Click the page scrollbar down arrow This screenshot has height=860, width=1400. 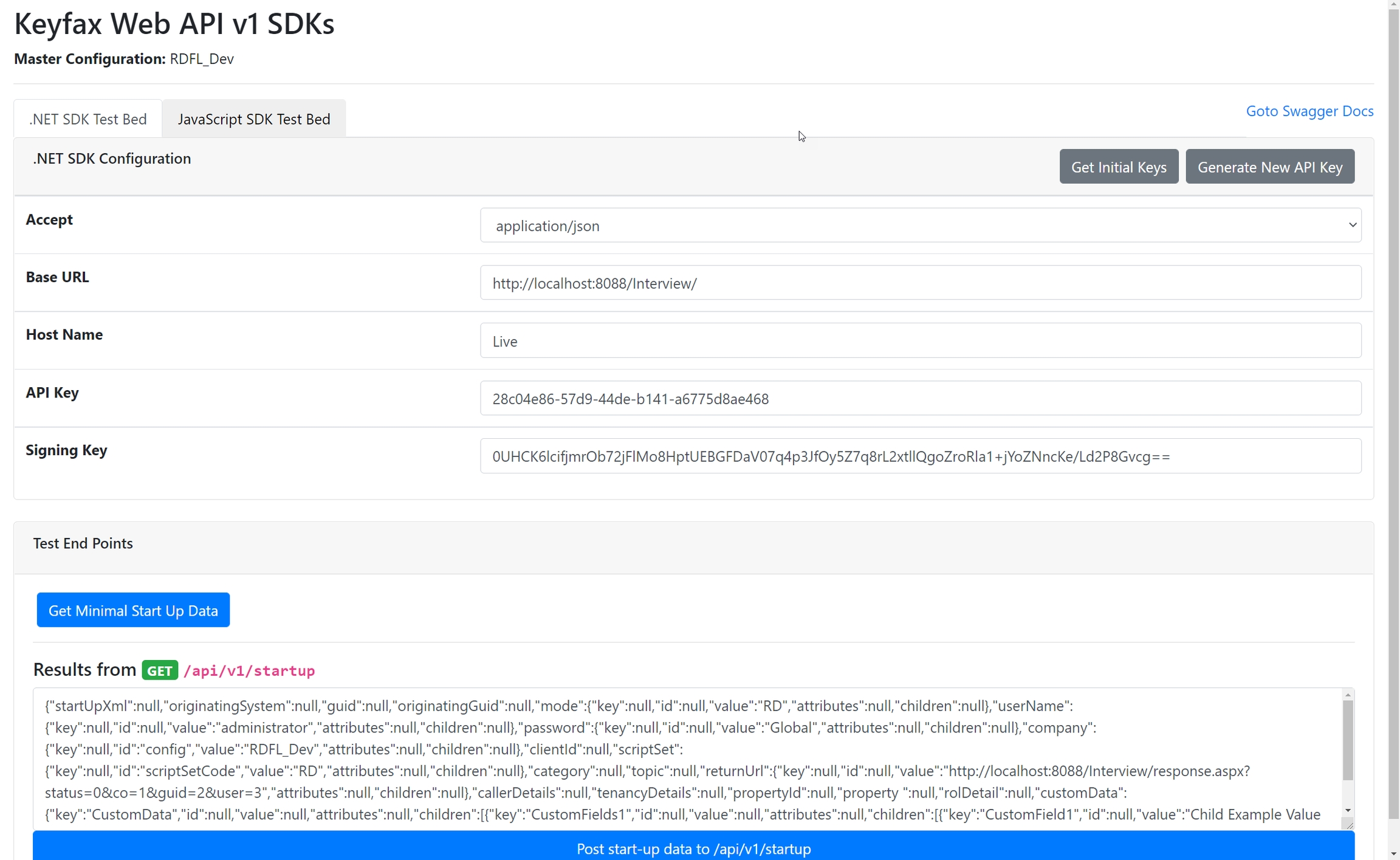tap(1393, 854)
